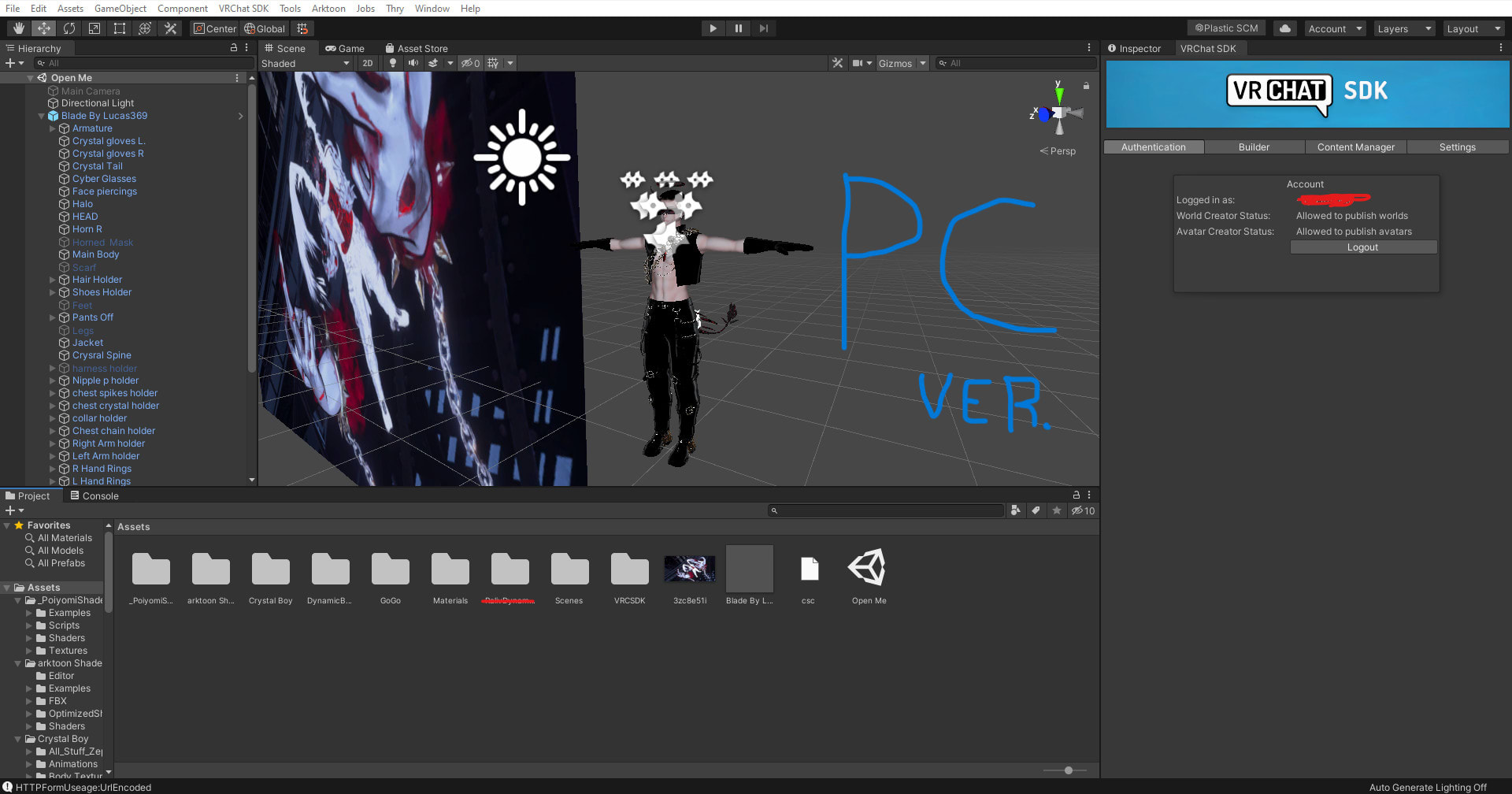Toggle scene lighting lightbulb
Image resolution: width=1512 pixels, height=794 pixels.
[x=392, y=63]
